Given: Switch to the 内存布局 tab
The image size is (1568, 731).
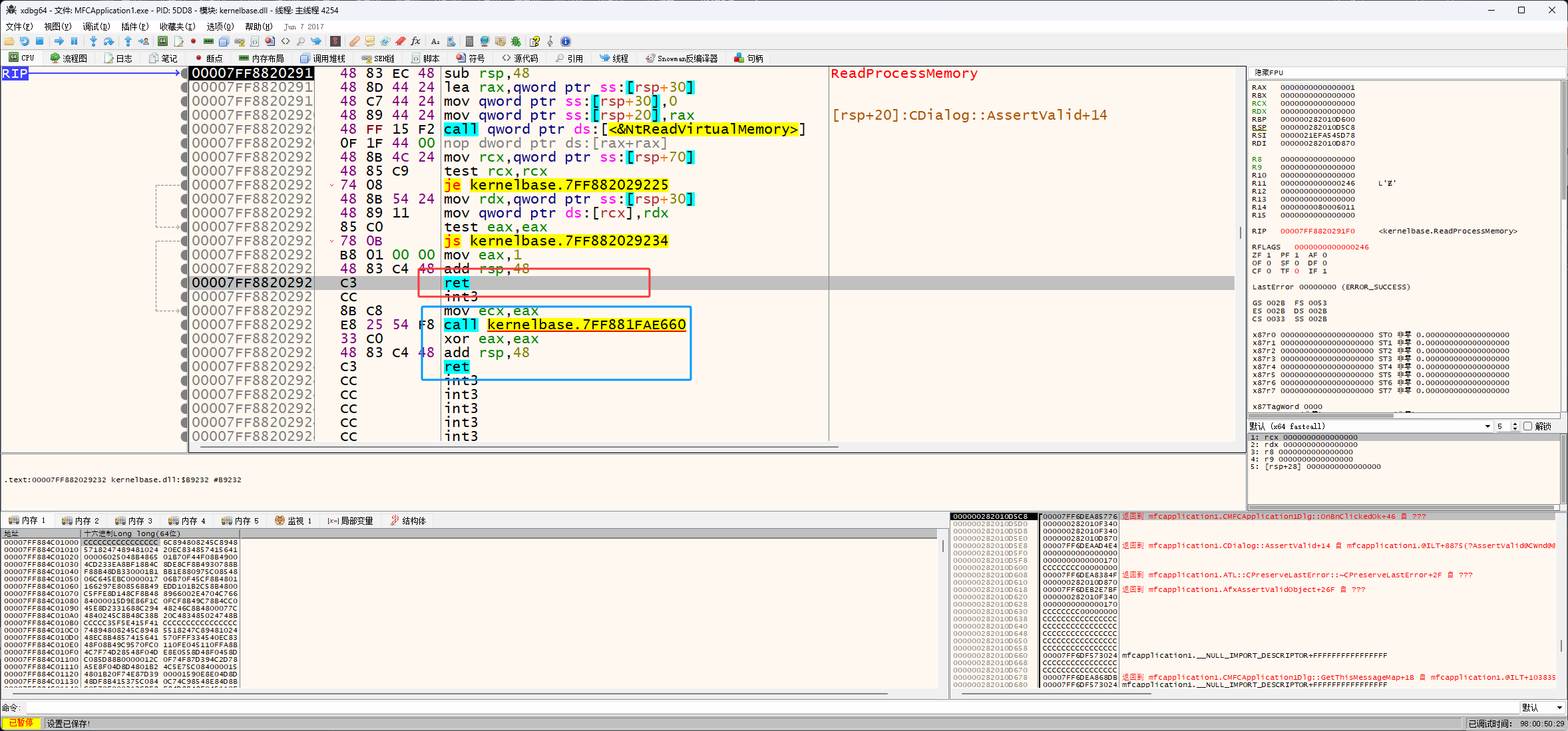Looking at the screenshot, I should [262, 59].
